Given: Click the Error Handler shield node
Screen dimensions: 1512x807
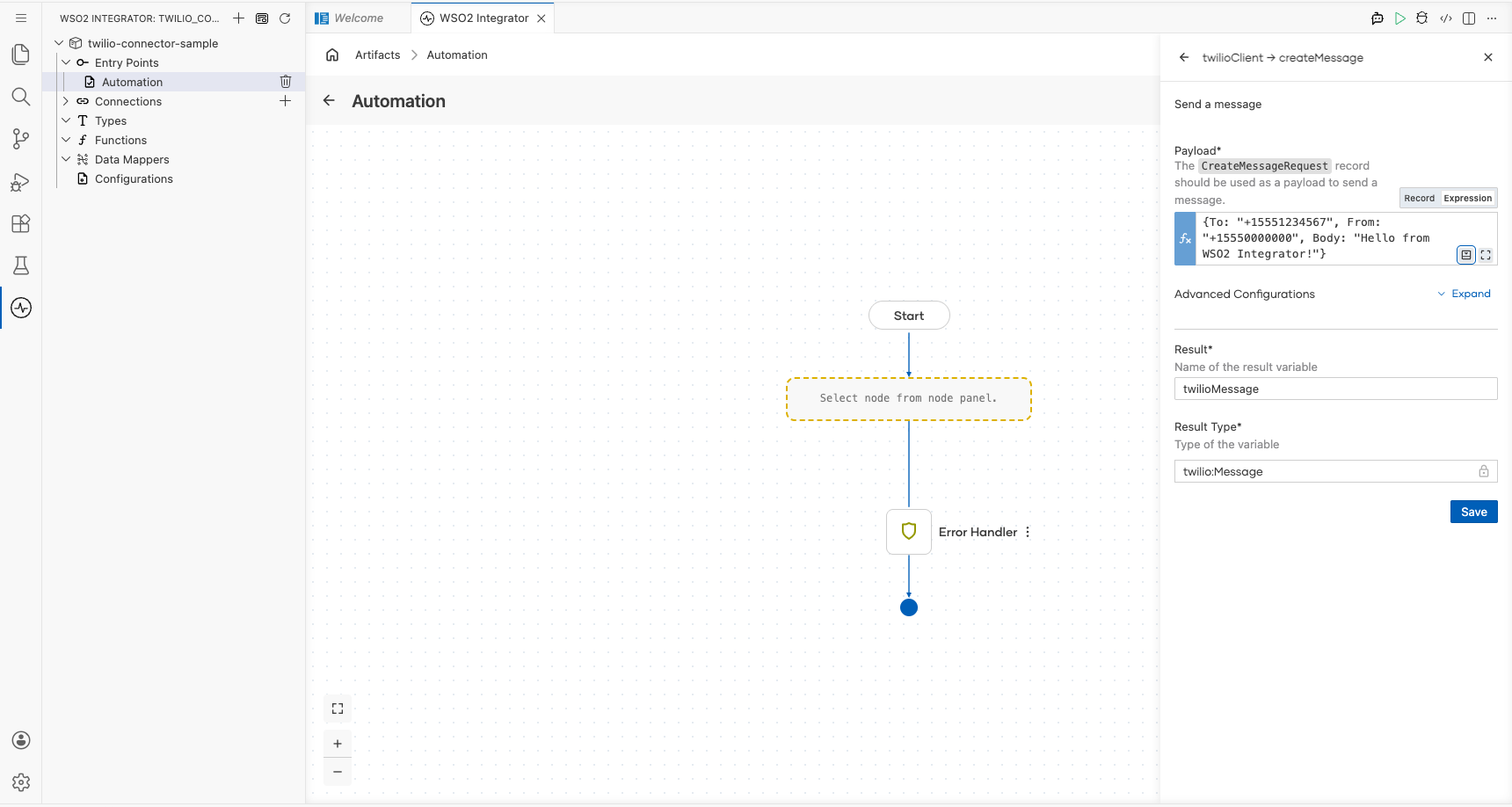Looking at the screenshot, I should coord(909,532).
